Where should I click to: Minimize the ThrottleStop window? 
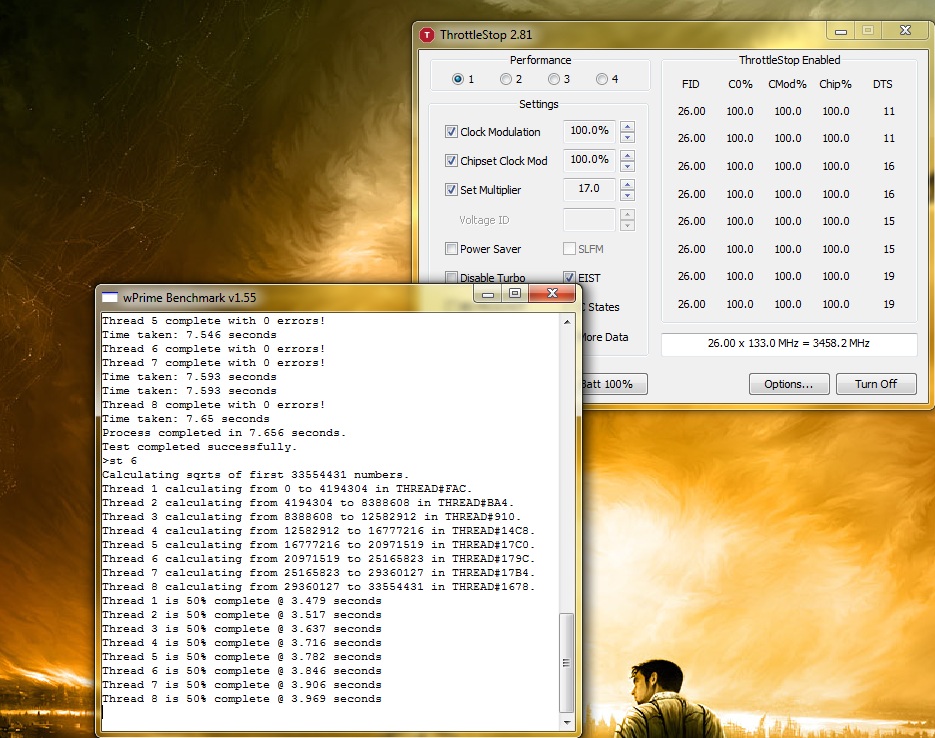pos(841,31)
